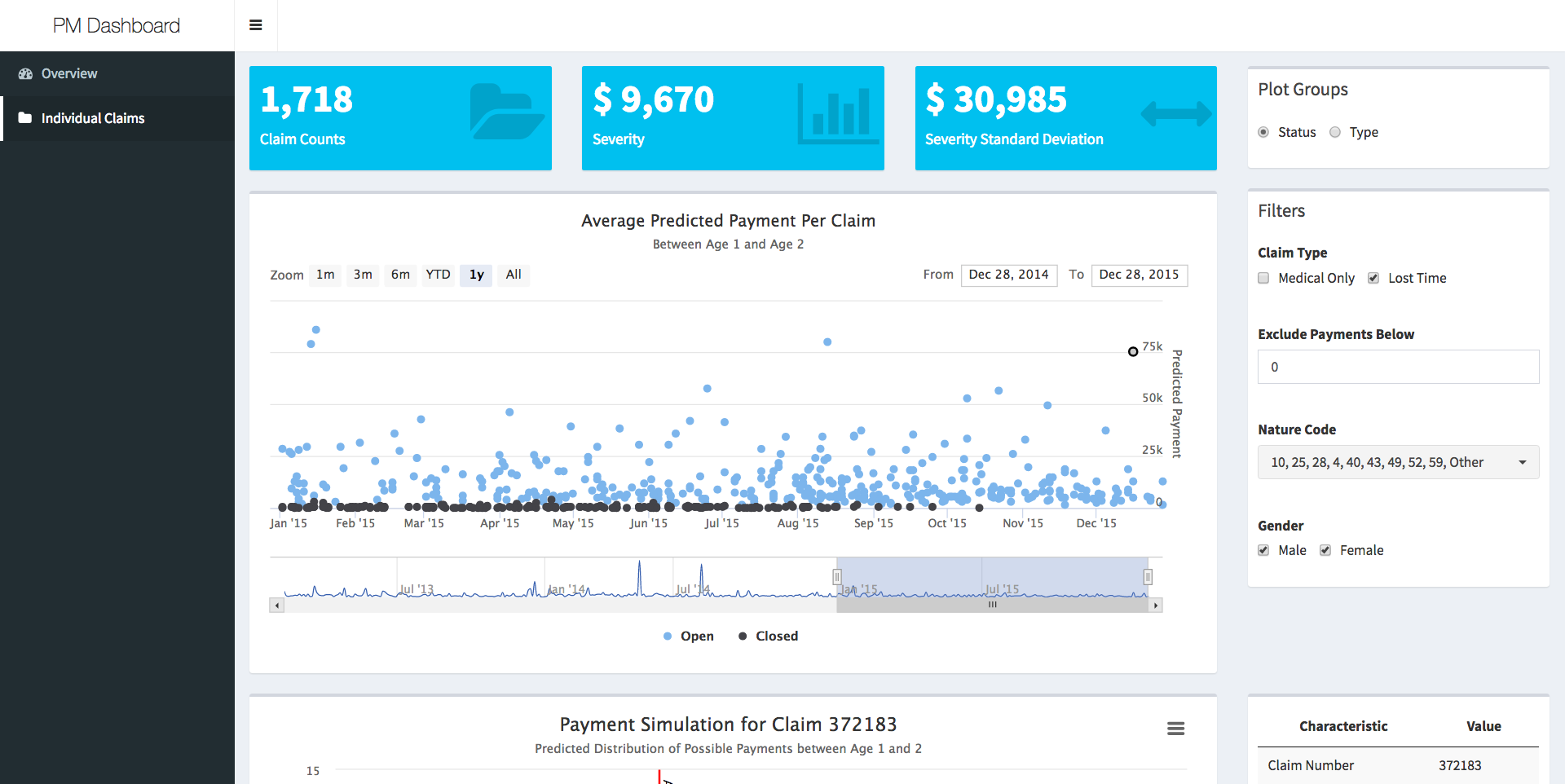The image size is (1565, 784).
Task: Click the arrow icon on Severity Standard Deviation card
Action: (x=1175, y=116)
